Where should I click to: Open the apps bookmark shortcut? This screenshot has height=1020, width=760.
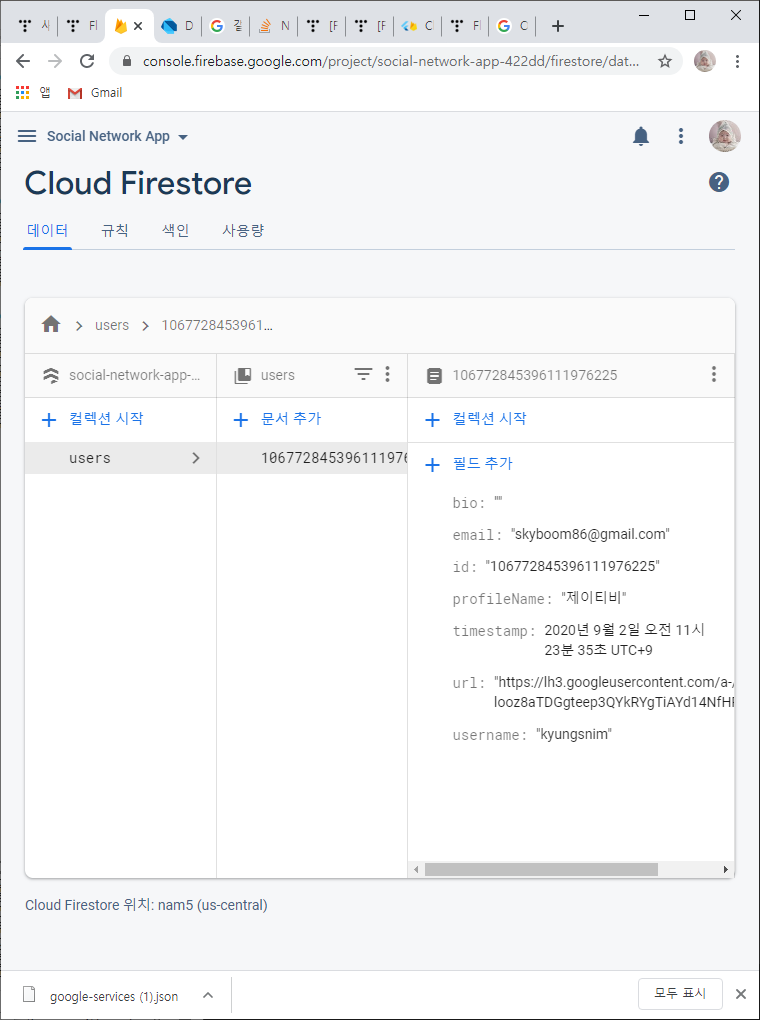33,93
